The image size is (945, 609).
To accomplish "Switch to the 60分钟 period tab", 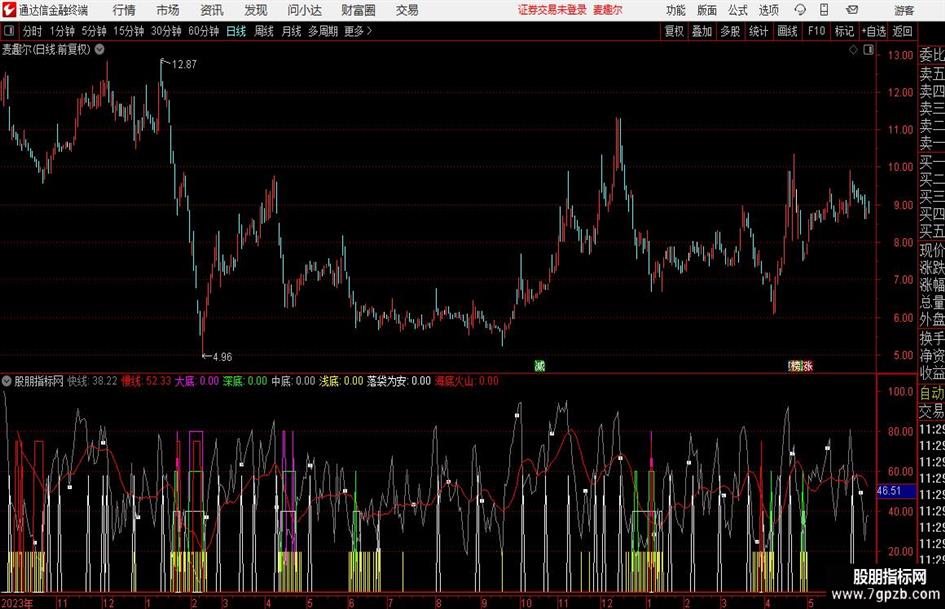I will point(204,31).
